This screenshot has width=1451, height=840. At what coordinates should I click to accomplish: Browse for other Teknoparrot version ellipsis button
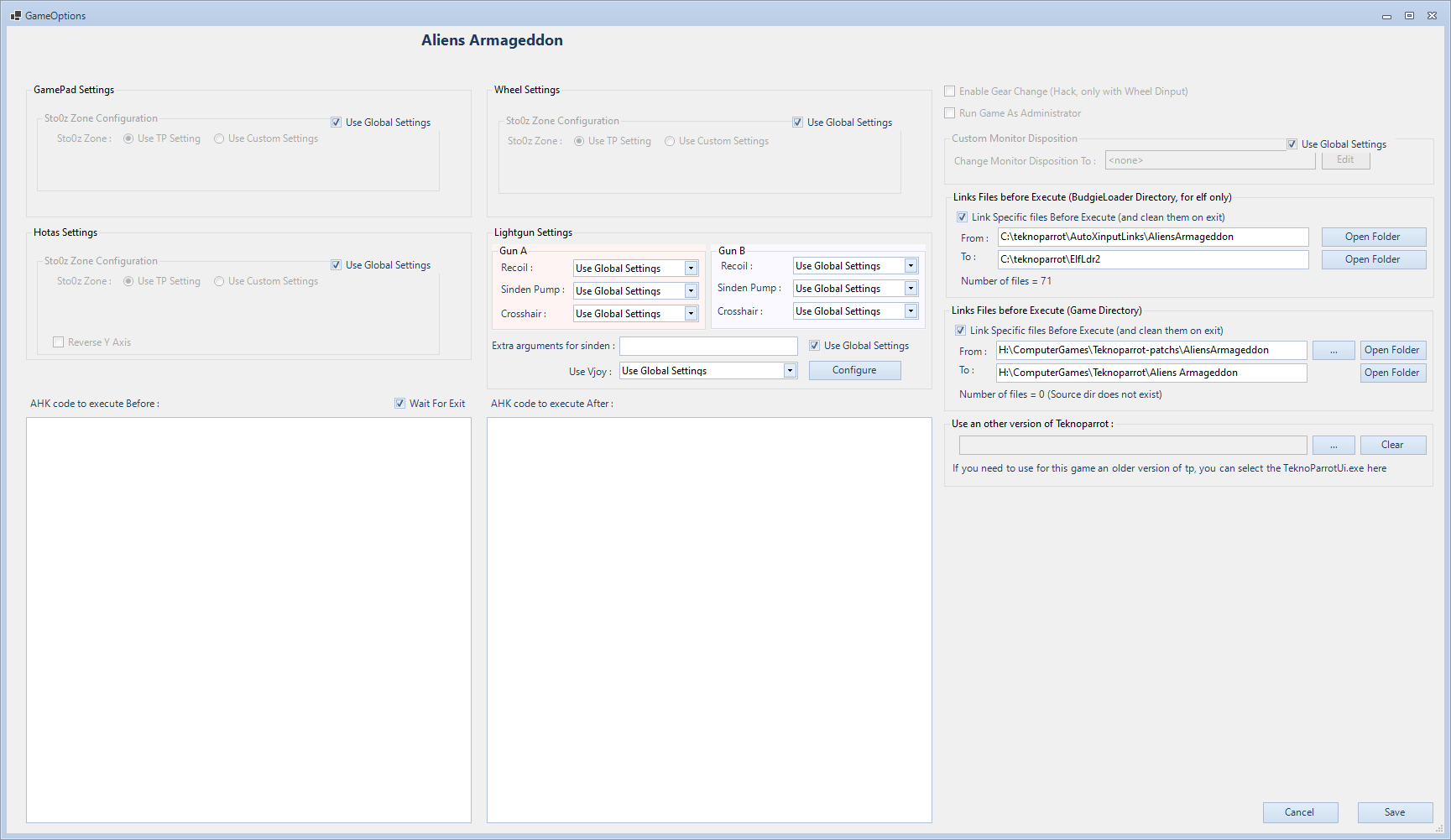click(1334, 445)
